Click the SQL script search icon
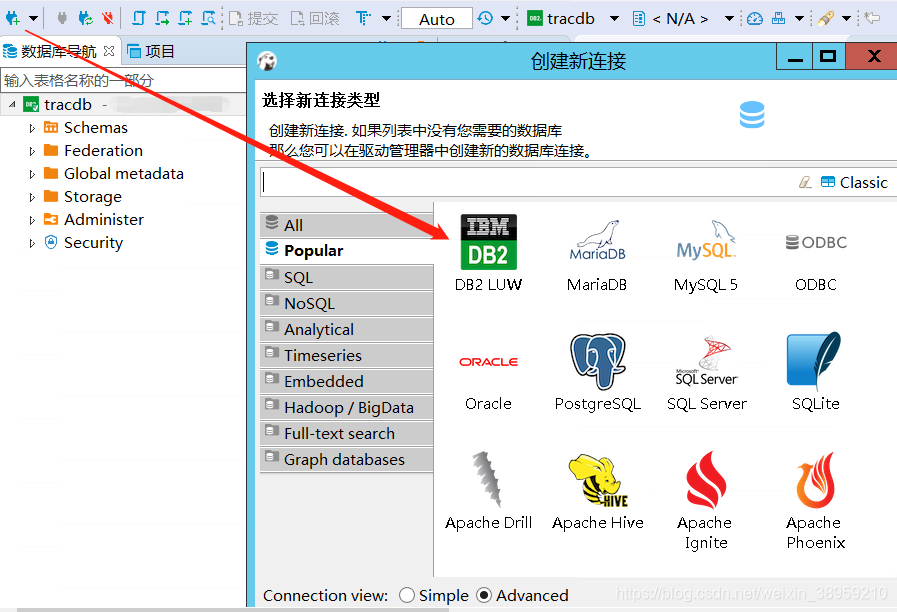 (x=209, y=18)
